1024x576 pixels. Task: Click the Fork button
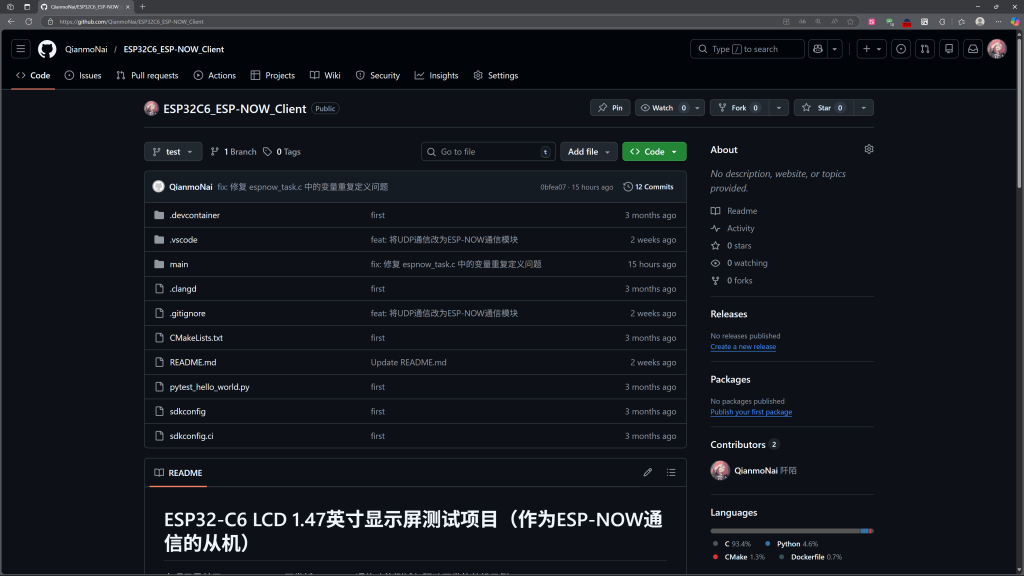tap(739, 108)
